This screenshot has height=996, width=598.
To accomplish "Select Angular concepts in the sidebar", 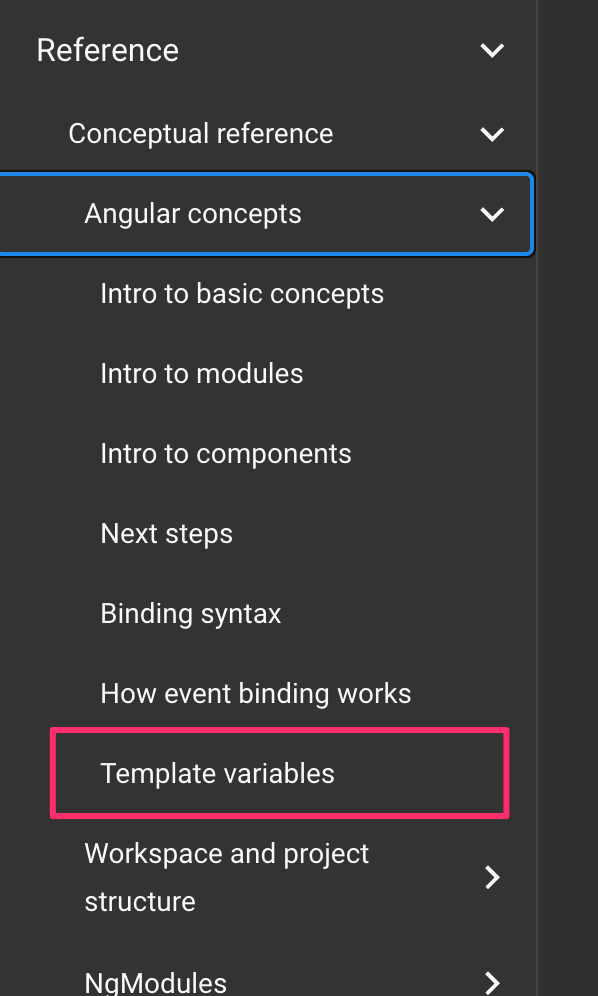I will tap(193, 214).
